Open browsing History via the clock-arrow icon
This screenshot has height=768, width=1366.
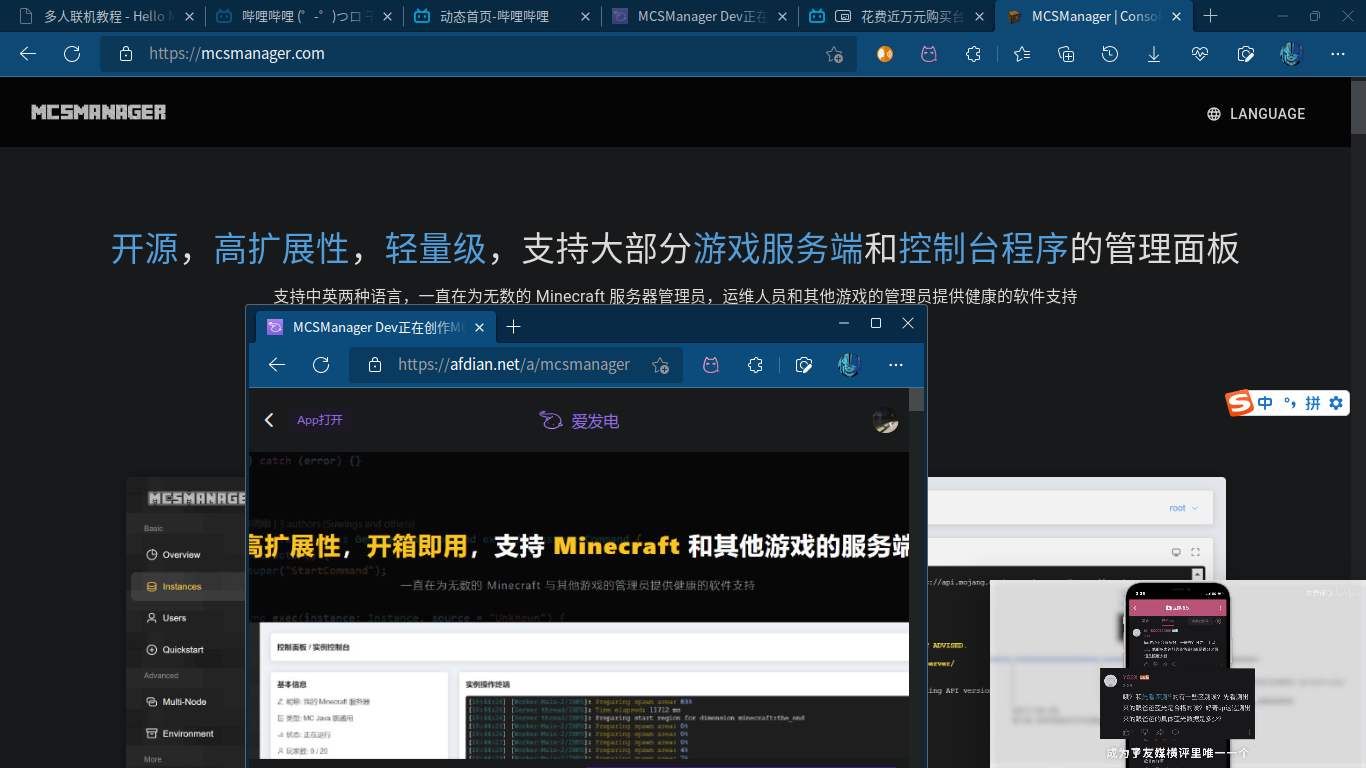[1109, 54]
